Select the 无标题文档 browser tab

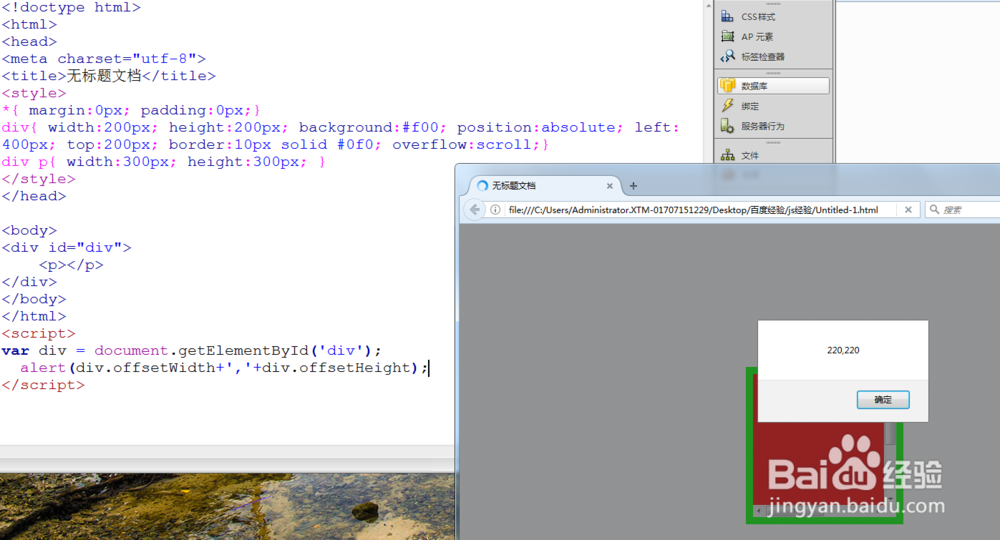[544, 186]
